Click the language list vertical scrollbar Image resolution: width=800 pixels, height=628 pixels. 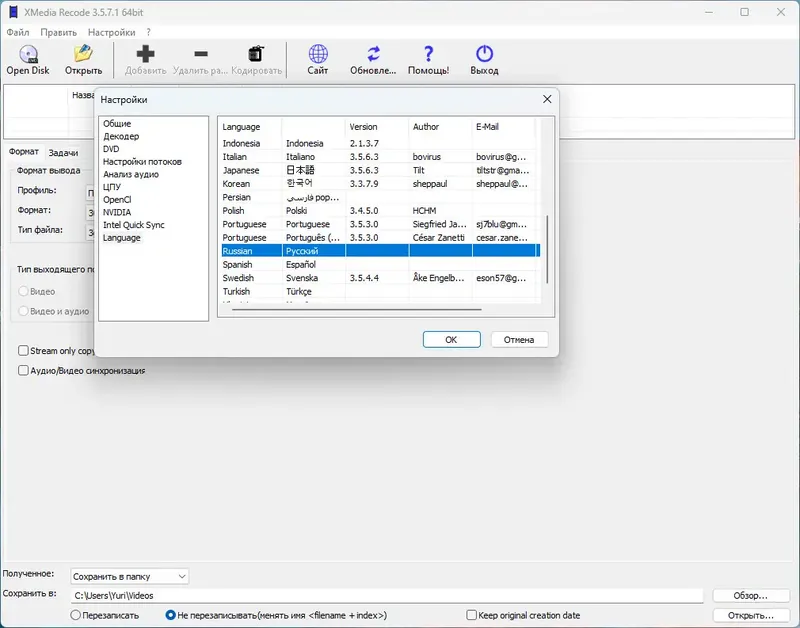coord(547,249)
